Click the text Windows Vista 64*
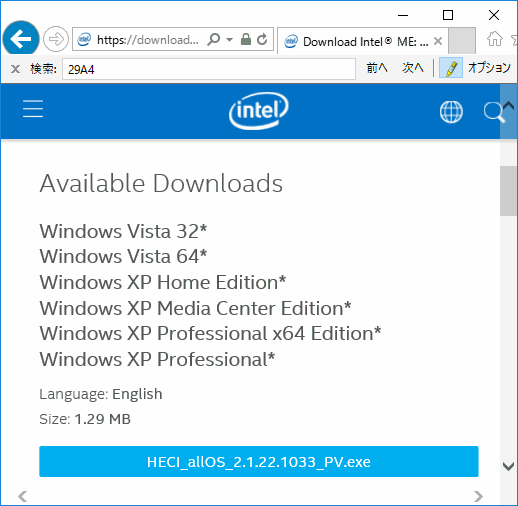The image size is (518, 506). pos(123,257)
